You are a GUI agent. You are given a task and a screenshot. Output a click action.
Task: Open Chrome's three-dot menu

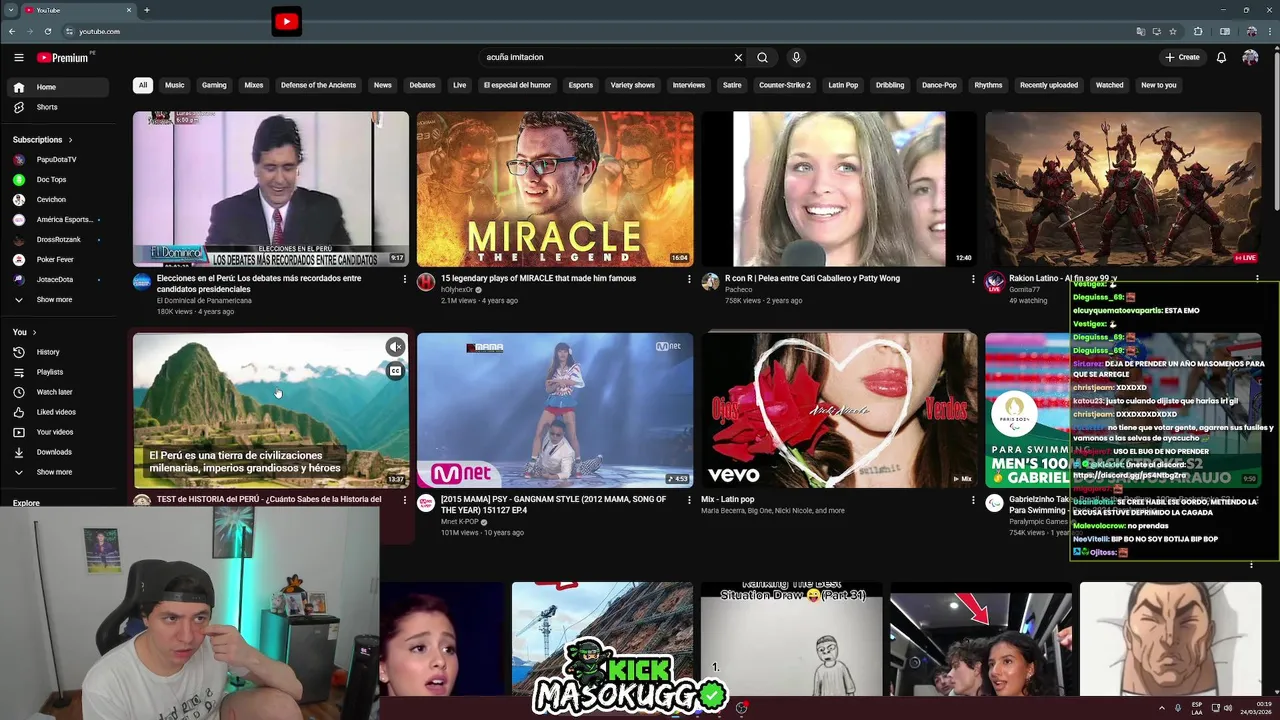coord(1269,32)
